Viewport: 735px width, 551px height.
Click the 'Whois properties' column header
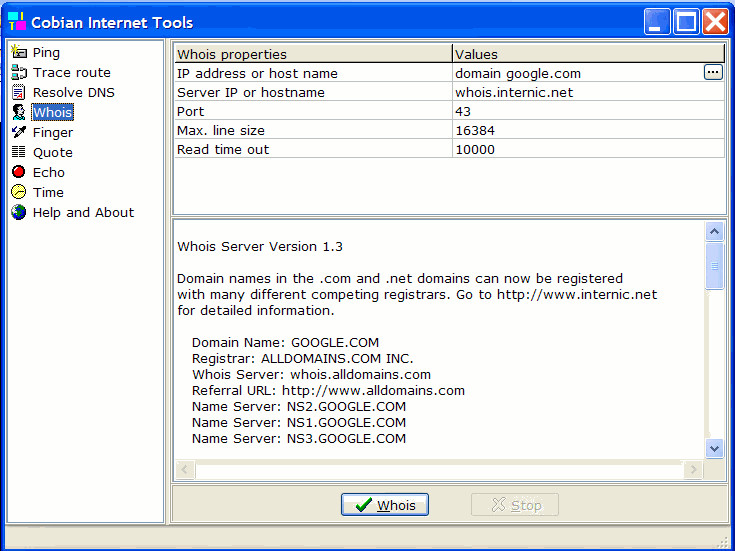tap(313, 54)
